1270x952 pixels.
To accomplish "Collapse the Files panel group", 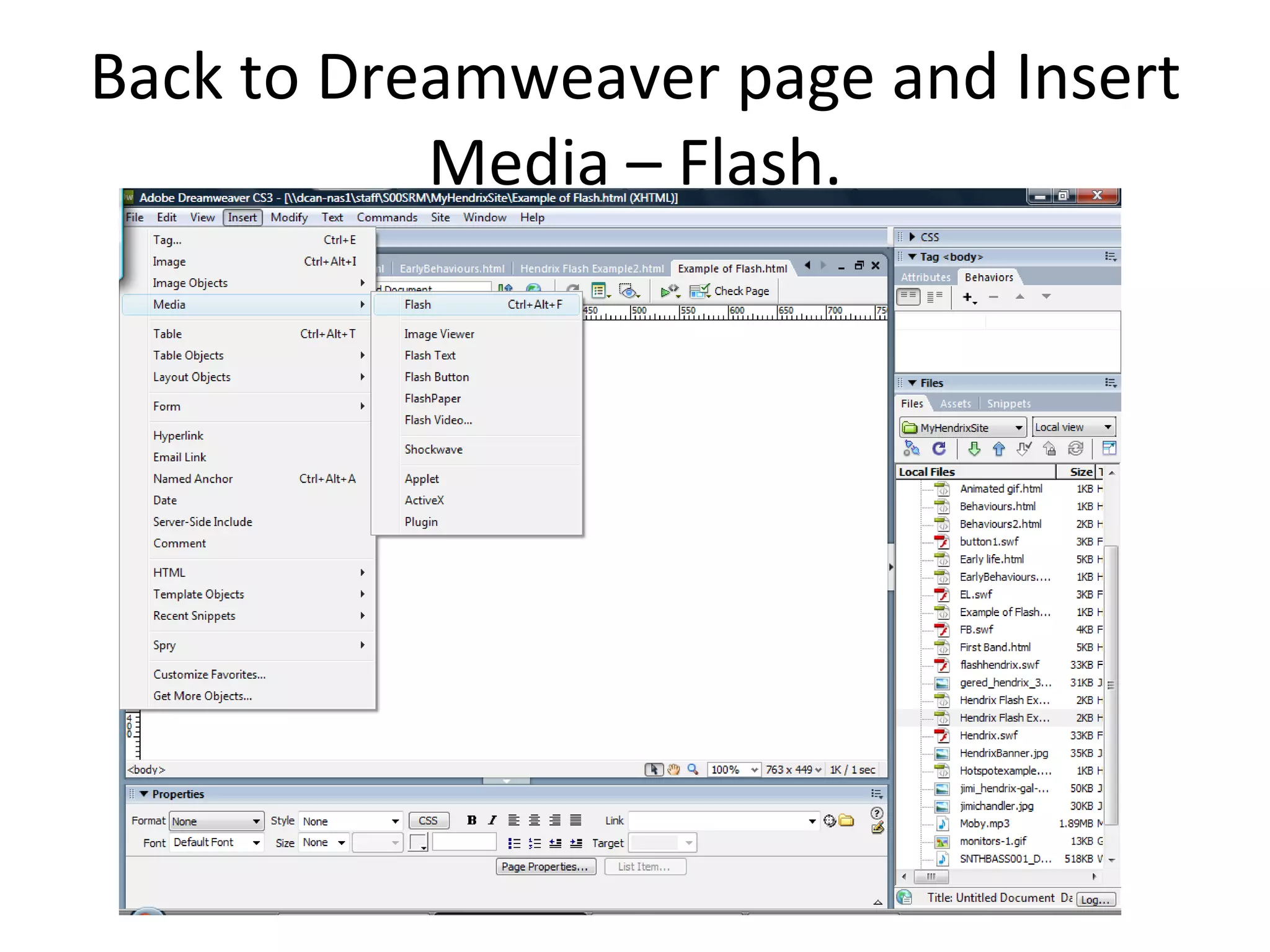I will (x=912, y=383).
